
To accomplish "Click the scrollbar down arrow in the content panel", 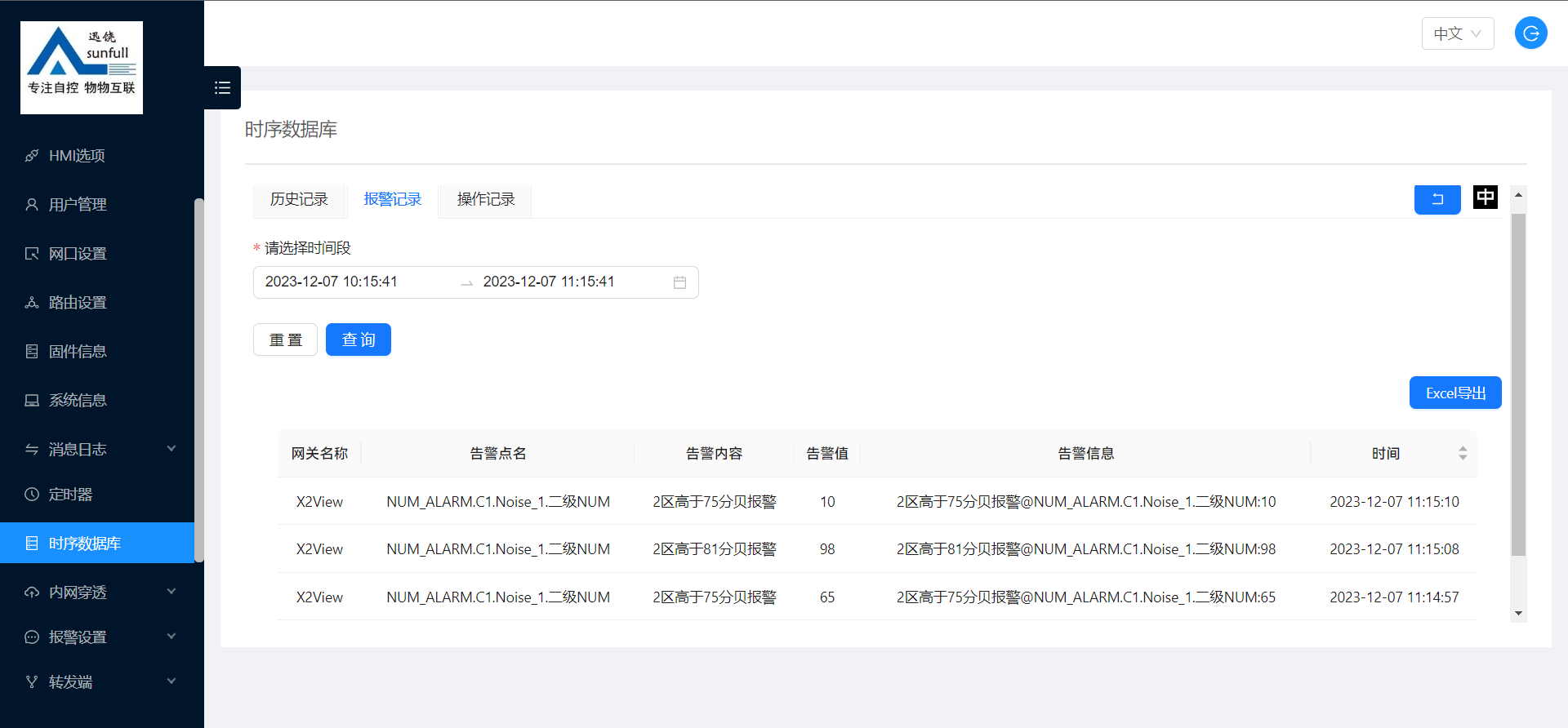I will point(1518,614).
